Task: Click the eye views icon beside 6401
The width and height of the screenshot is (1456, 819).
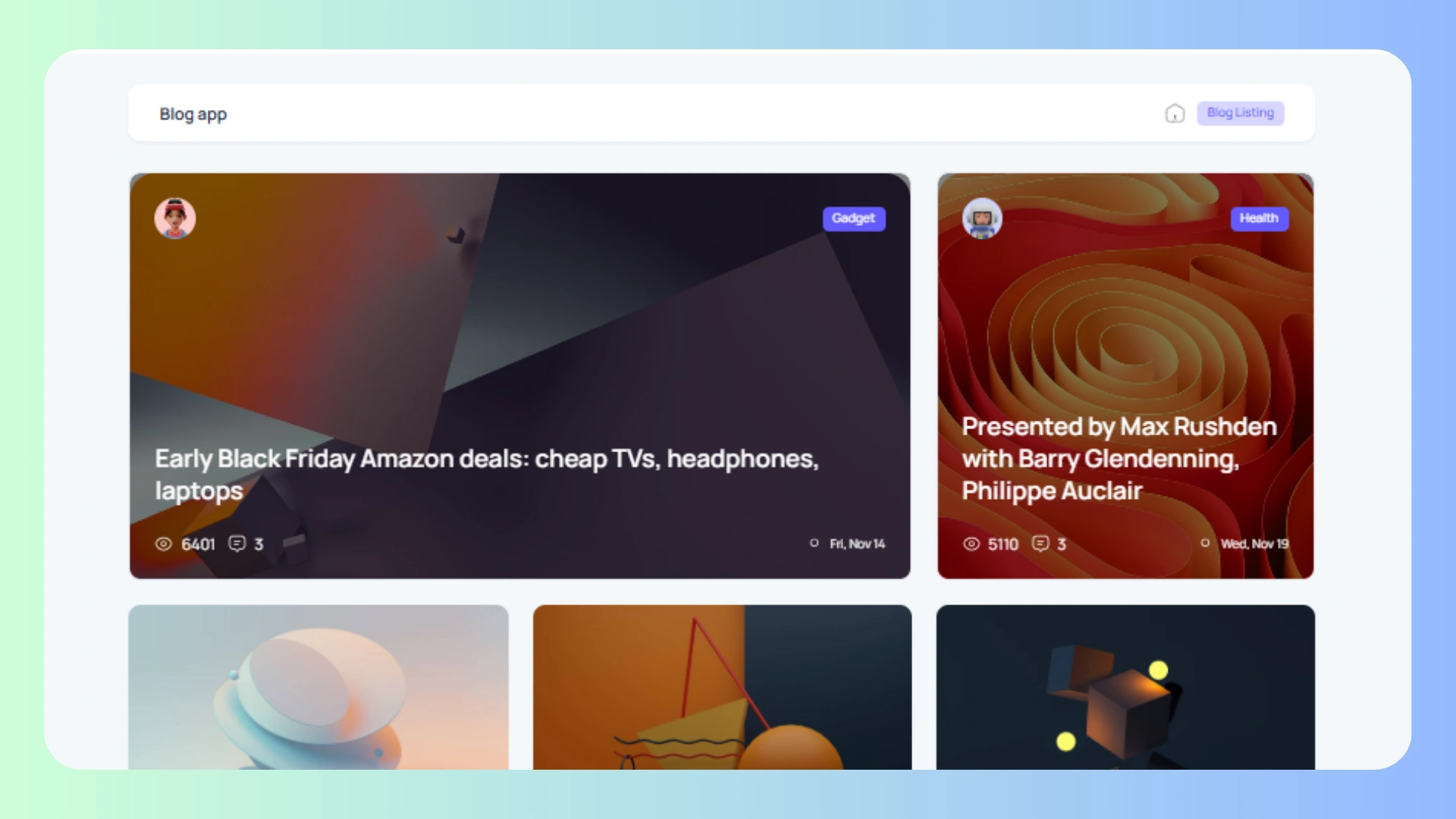Action: [x=163, y=544]
